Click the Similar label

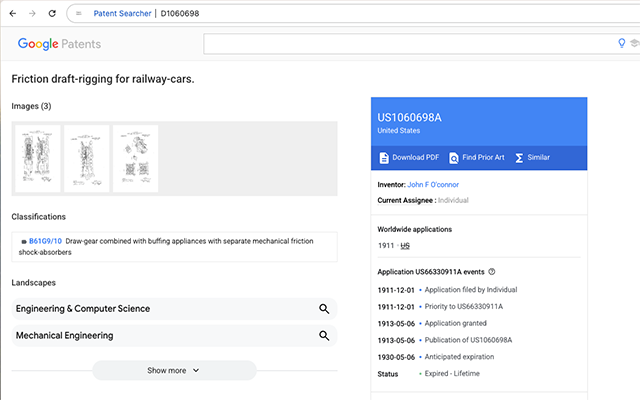click(538, 157)
